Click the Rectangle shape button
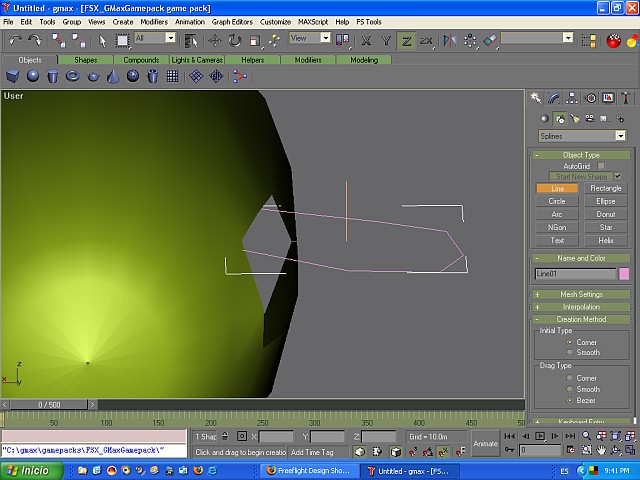The height and width of the screenshot is (480, 640). point(606,188)
